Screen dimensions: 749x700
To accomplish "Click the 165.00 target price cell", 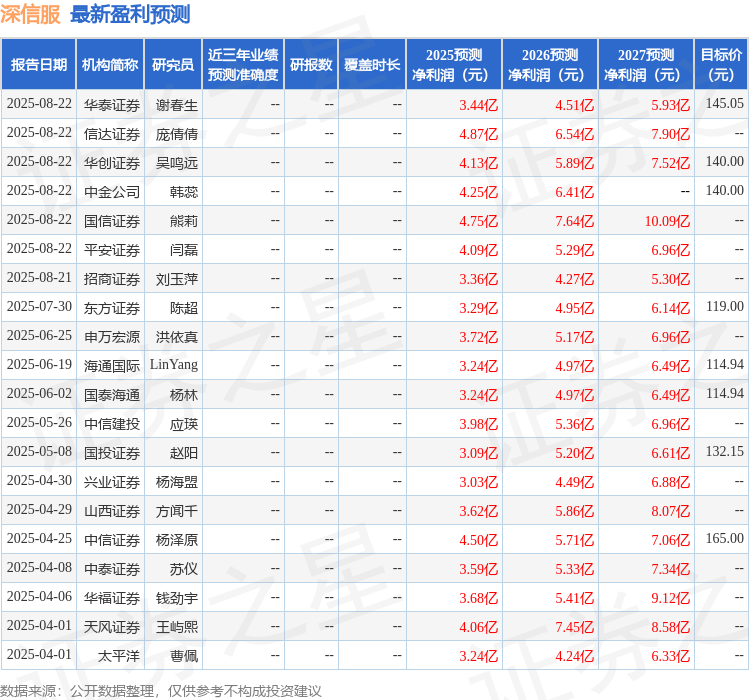I will pyautogui.click(x=724, y=539).
